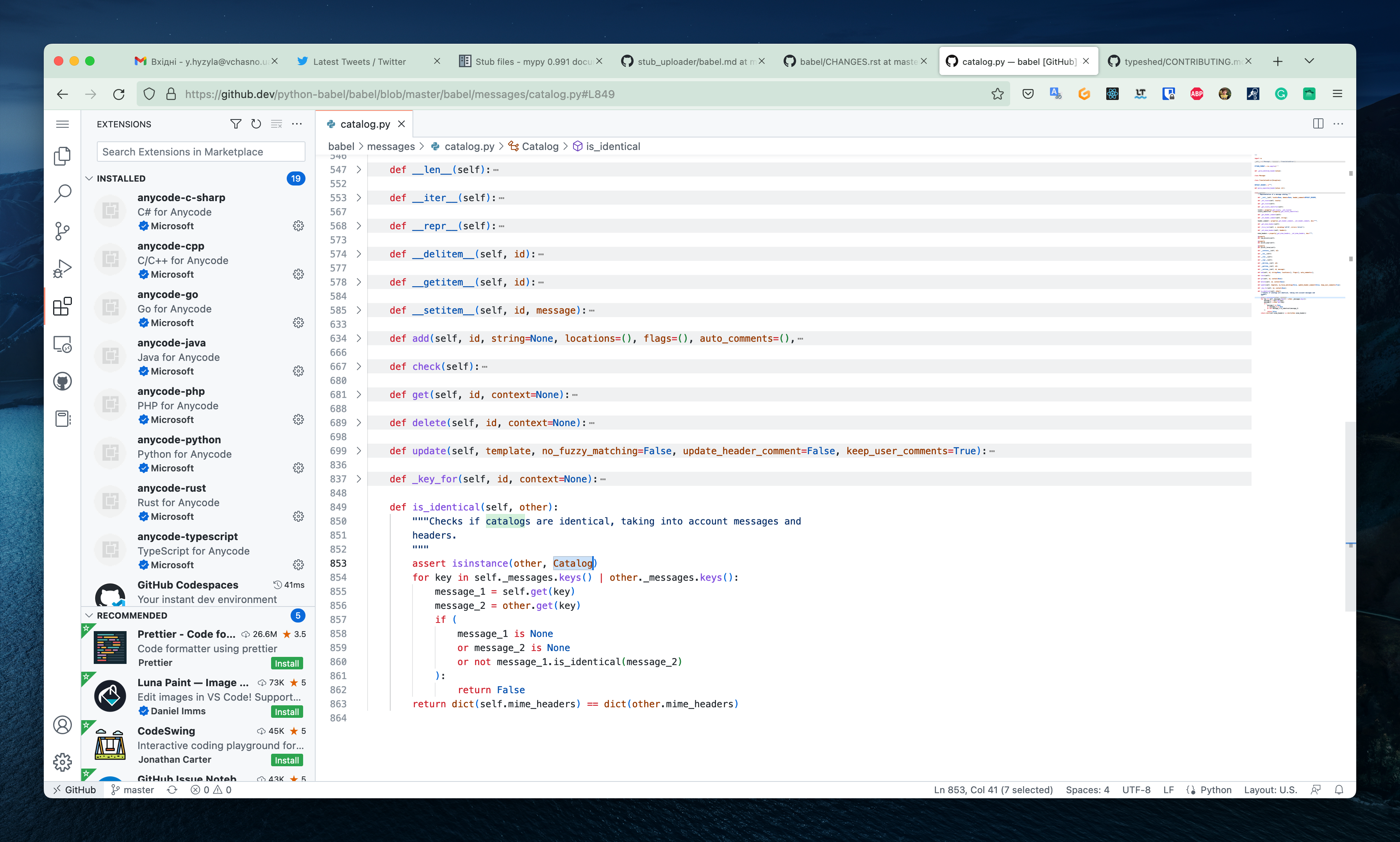Split the editor to the right
The width and height of the screenshot is (1400, 842).
pos(1318,124)
